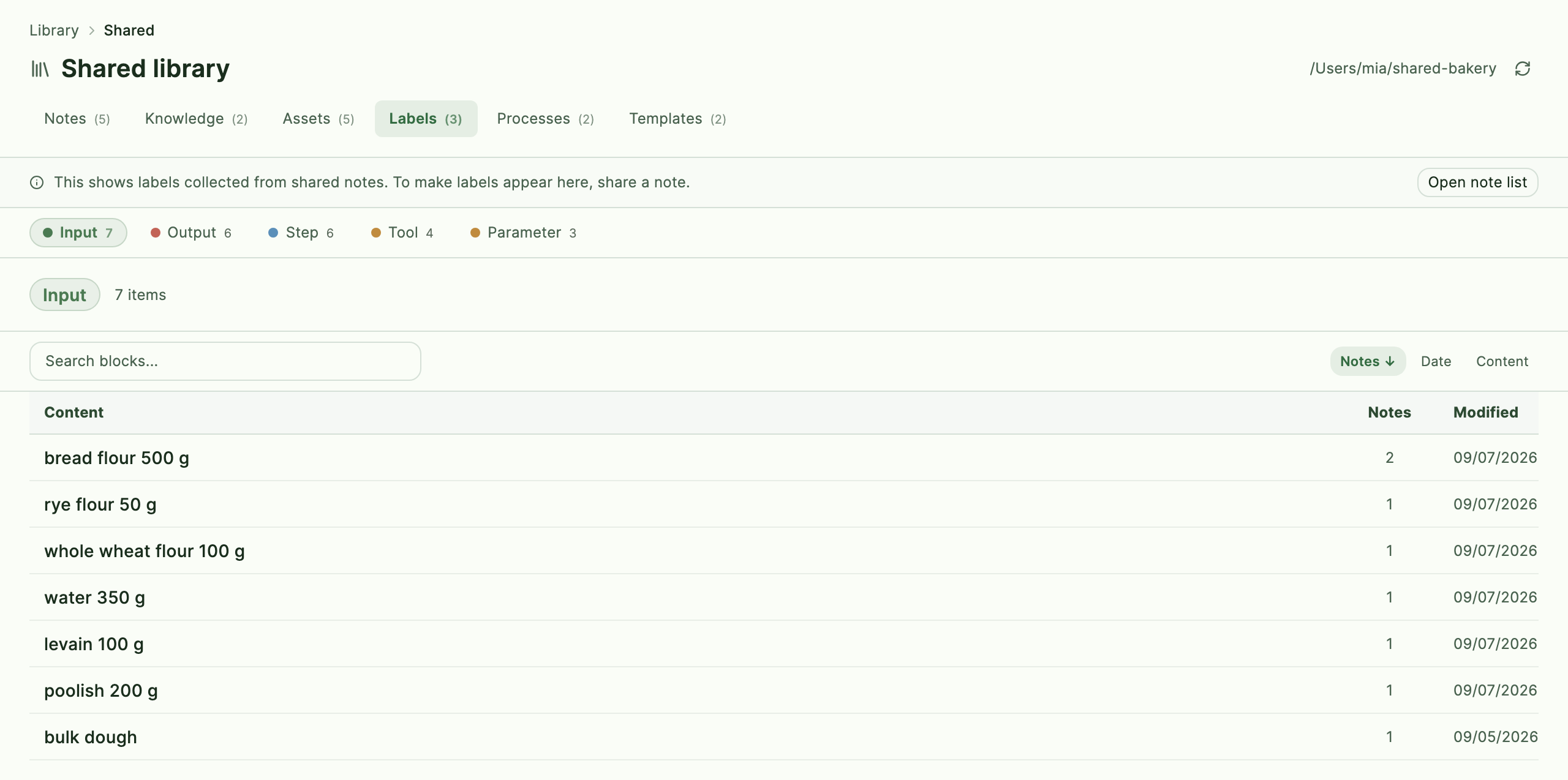Click the Shared library books icon

pos(40,69)
